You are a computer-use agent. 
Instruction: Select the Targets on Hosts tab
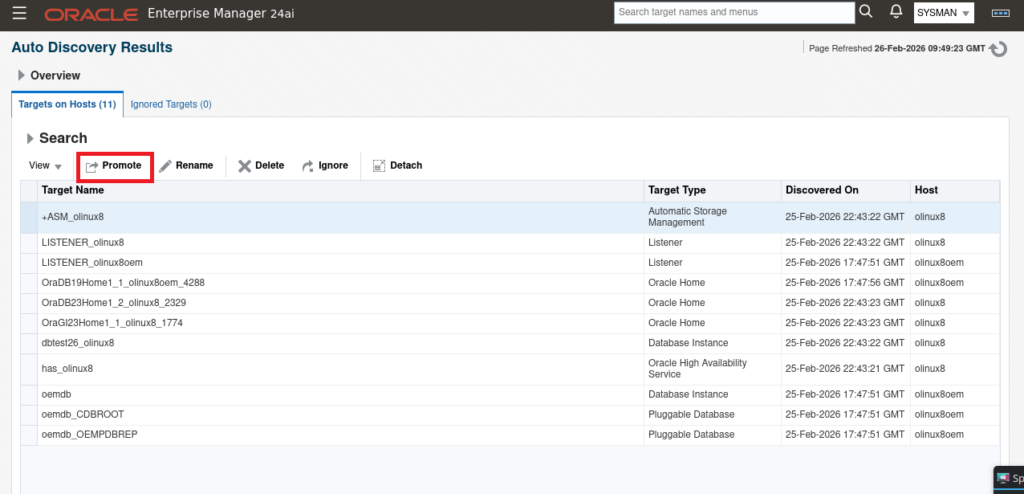pyautogui.click(x=67, y=104)
